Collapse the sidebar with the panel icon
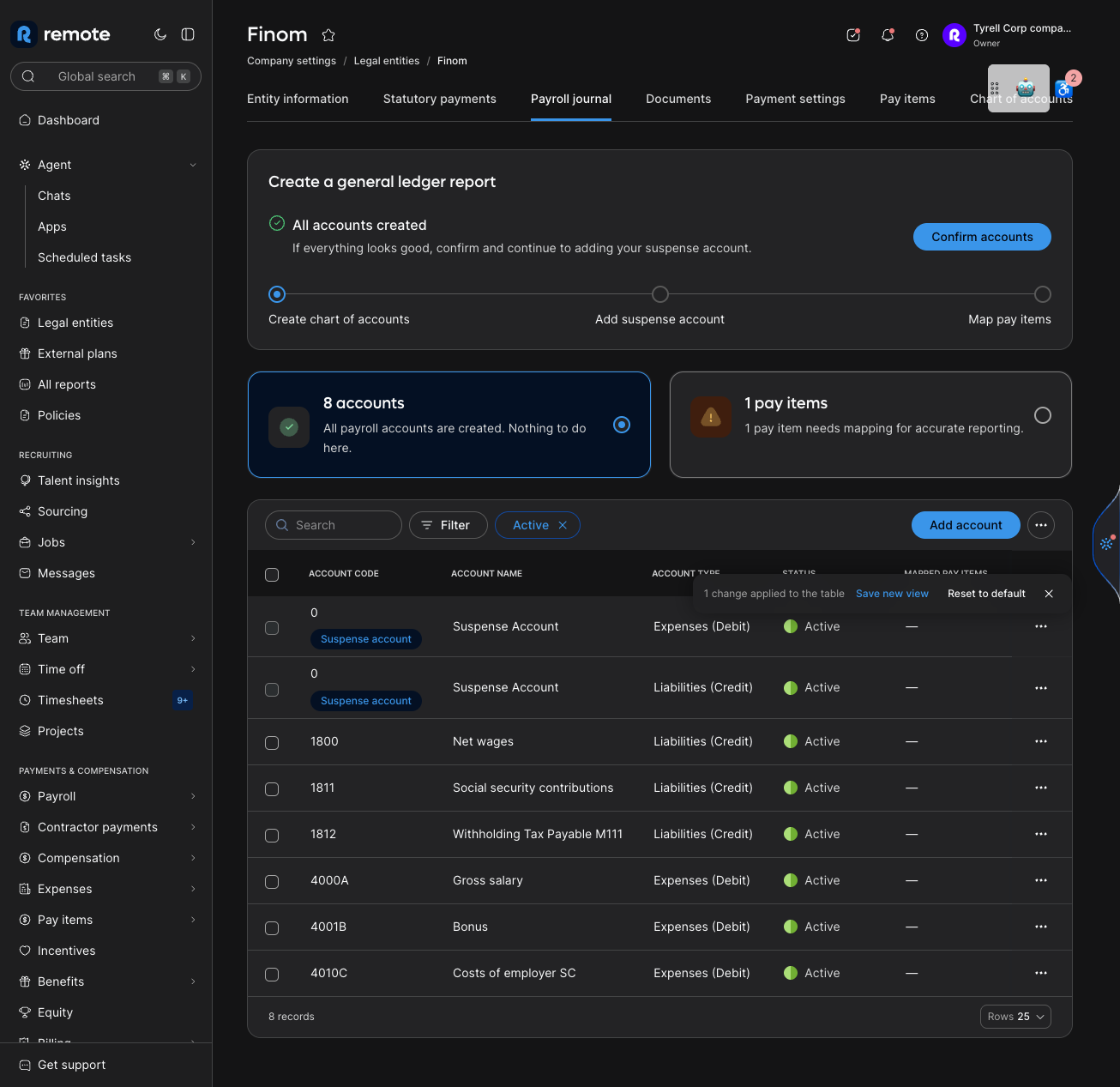 pos(188,34)
